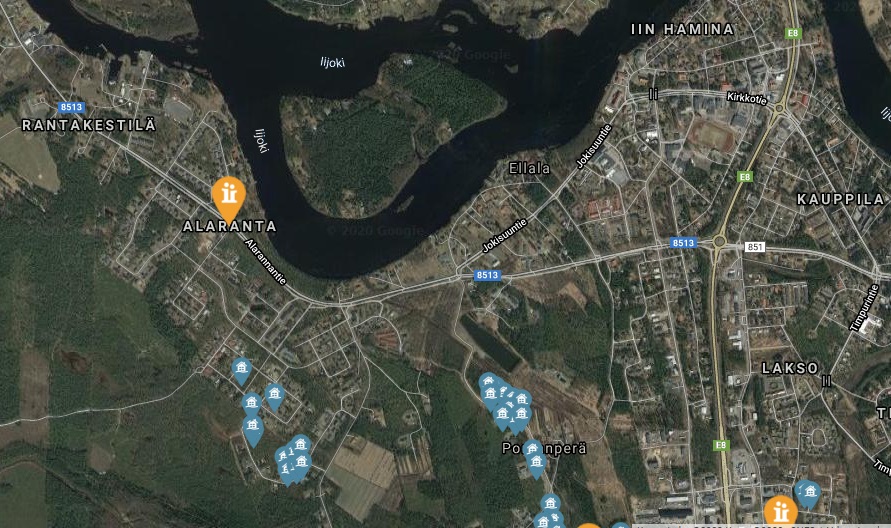Click the 851 road number shield
This screenshot has height=528, width=891.
click(754, 247)
